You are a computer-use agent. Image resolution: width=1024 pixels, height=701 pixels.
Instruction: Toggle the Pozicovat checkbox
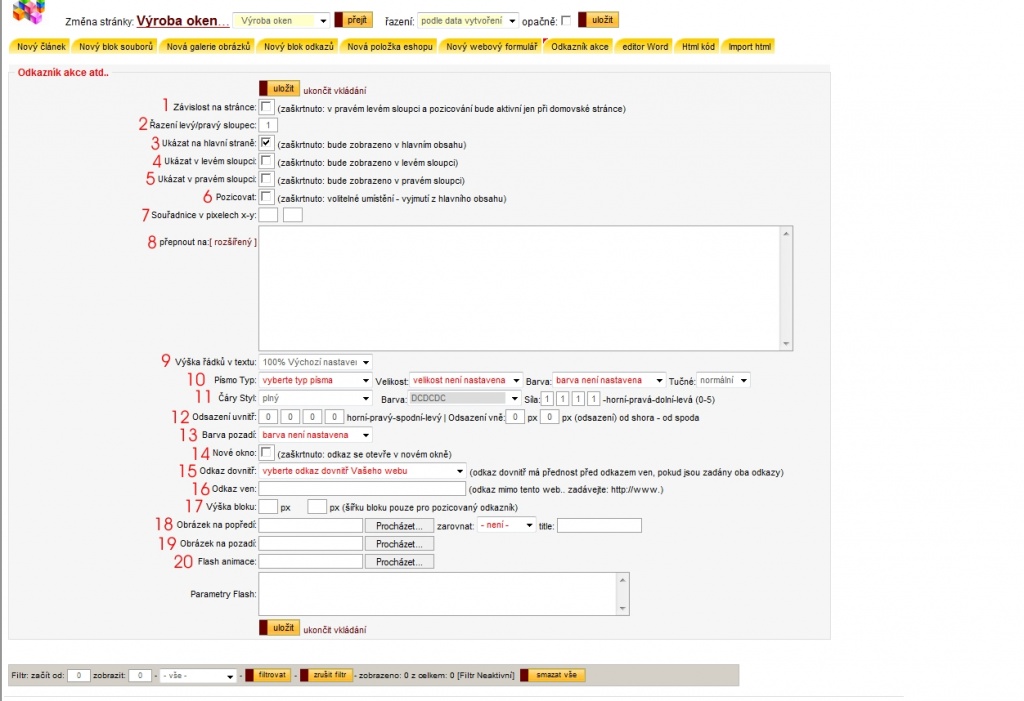point(266,197)
